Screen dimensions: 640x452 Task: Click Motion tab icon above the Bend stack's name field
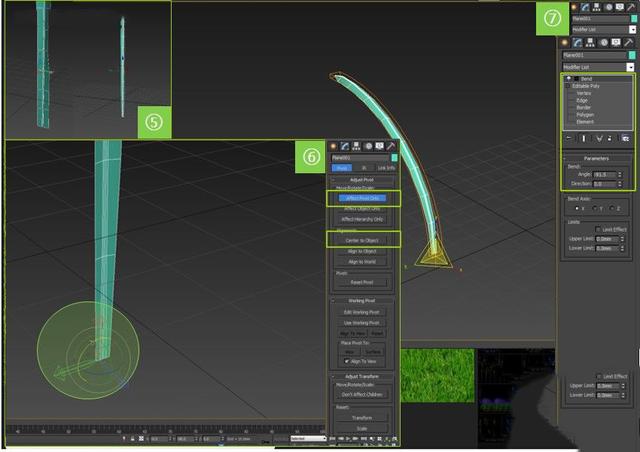tap(603, 42)
